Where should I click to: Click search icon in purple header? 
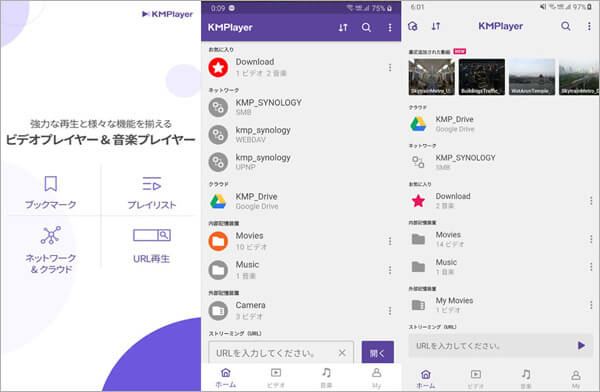366,28
